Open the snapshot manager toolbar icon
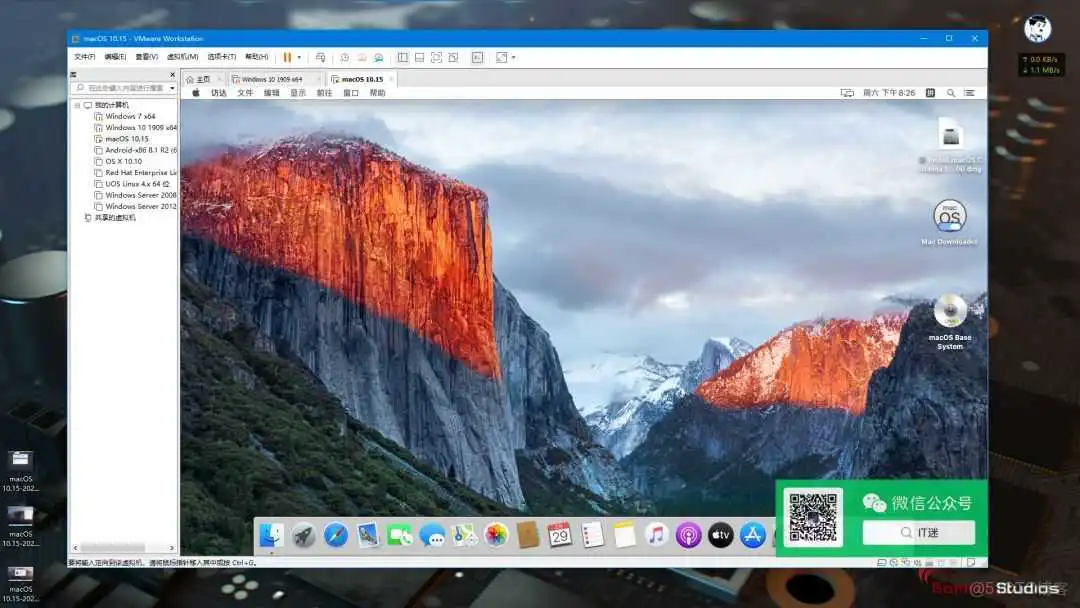 (x=378, y=57)
